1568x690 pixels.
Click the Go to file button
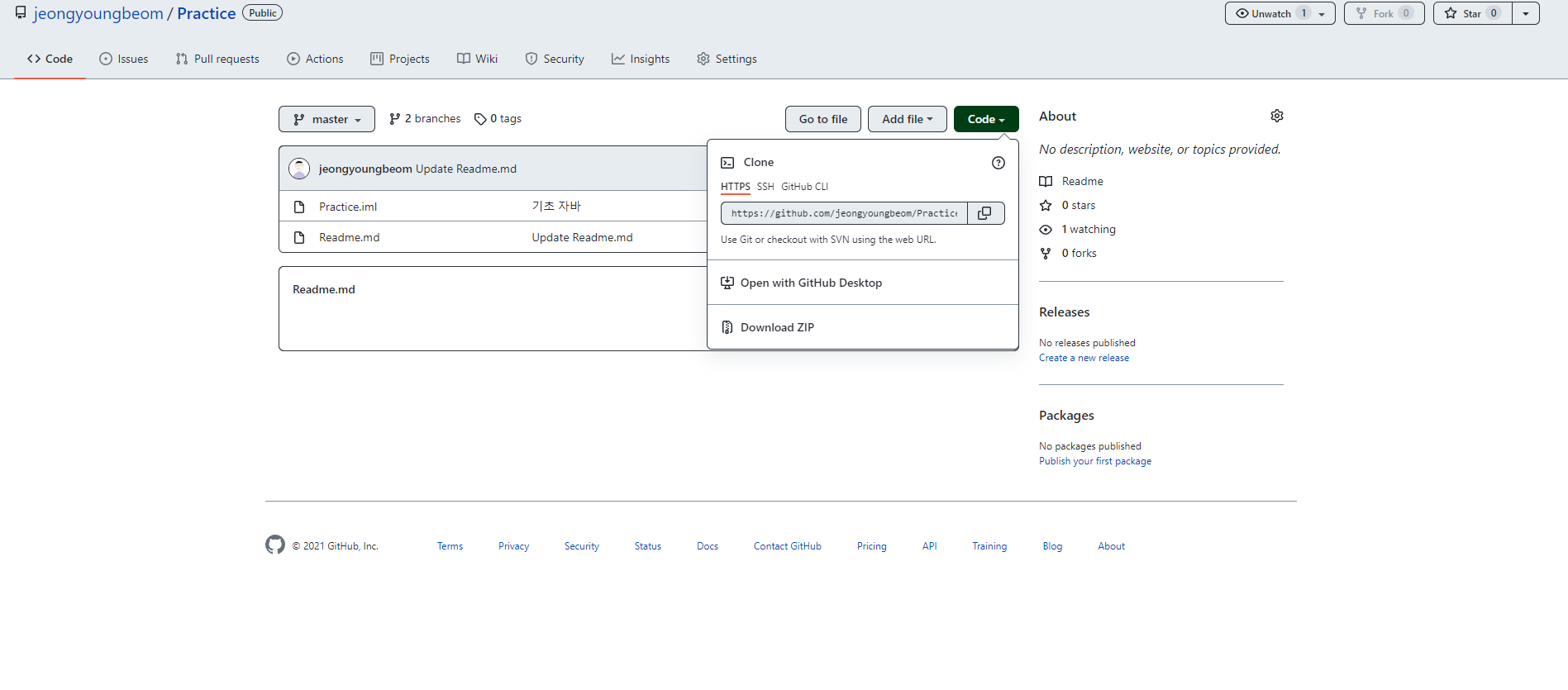pos(823,119)
